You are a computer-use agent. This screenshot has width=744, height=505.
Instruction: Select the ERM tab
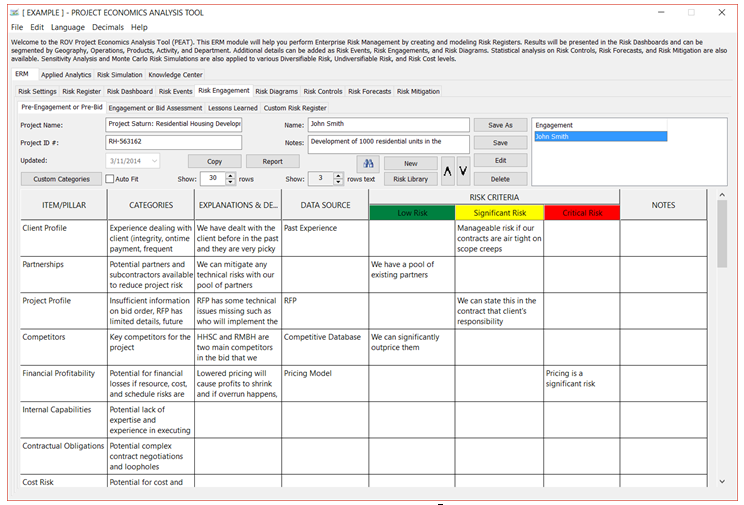tap(22, 74)
